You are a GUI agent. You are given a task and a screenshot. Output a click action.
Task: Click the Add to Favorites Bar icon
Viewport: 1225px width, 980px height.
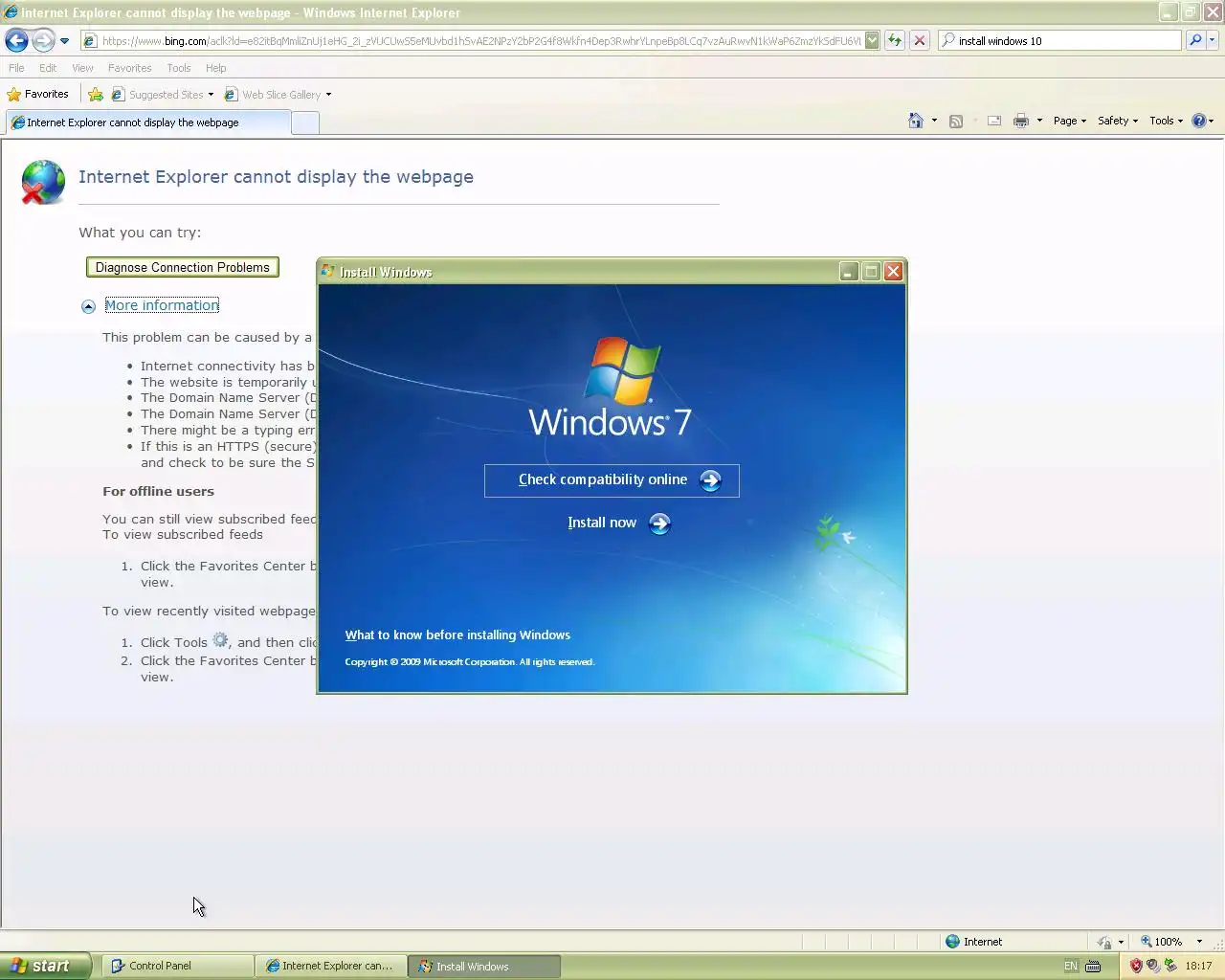pyautogui.click(x=96, y=94)
